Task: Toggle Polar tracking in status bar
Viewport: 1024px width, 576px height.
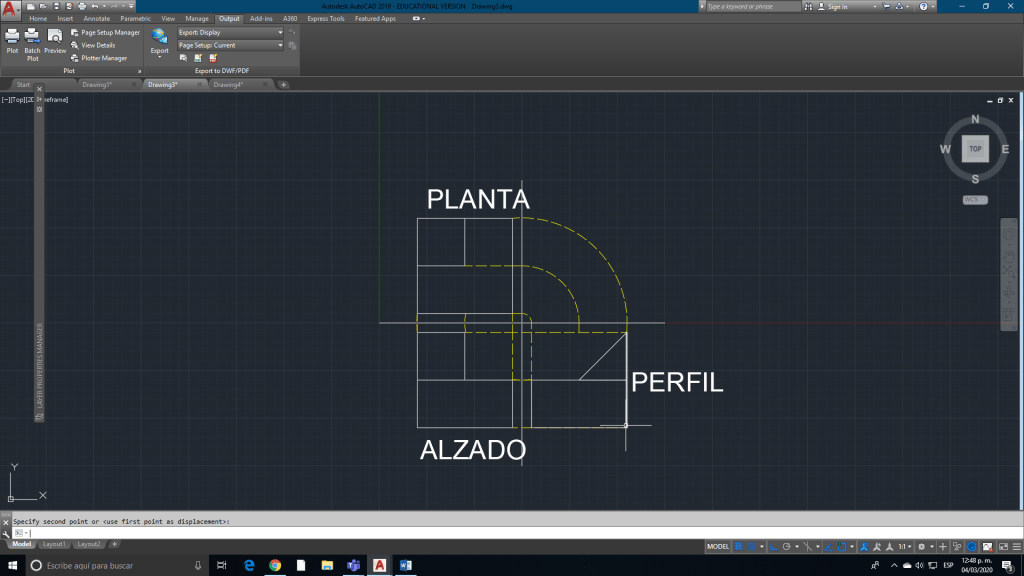Action: [788, 547]
